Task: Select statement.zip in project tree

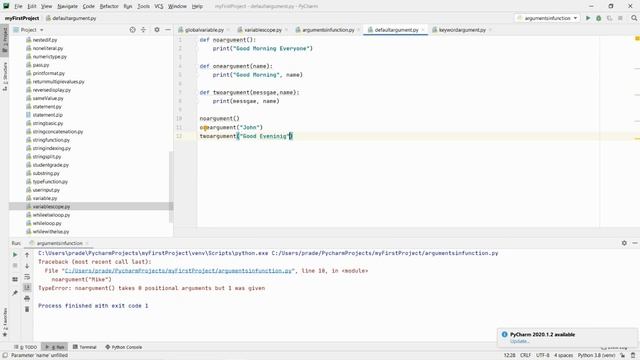Action: click(47, 115)
